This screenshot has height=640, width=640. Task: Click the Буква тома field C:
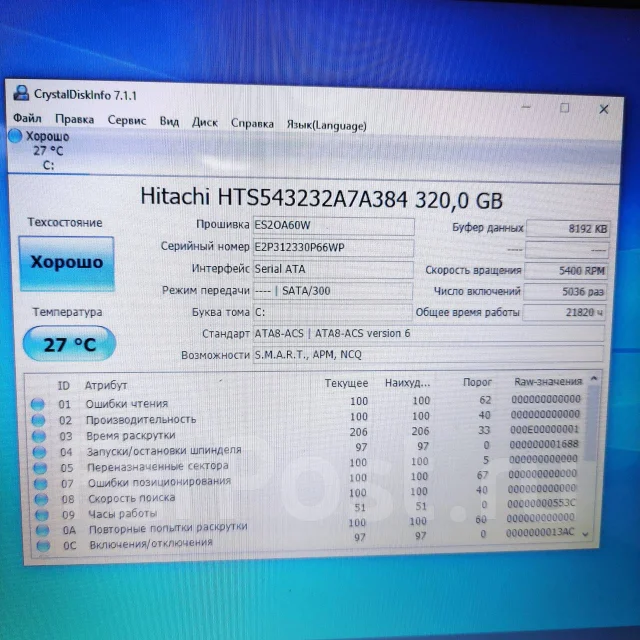point(332,312)
